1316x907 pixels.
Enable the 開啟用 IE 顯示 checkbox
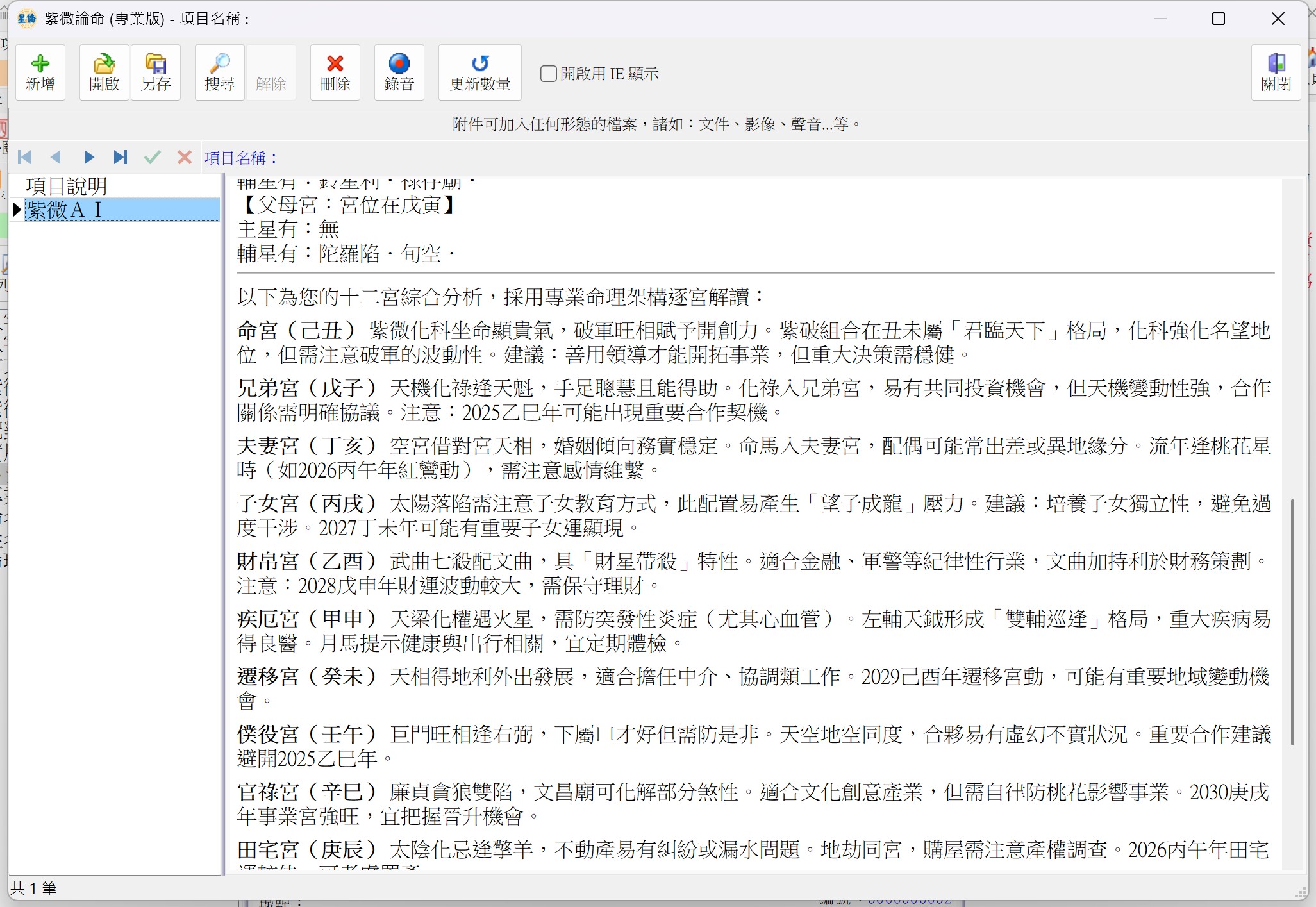pyautogui.click(x=549, y=74)
